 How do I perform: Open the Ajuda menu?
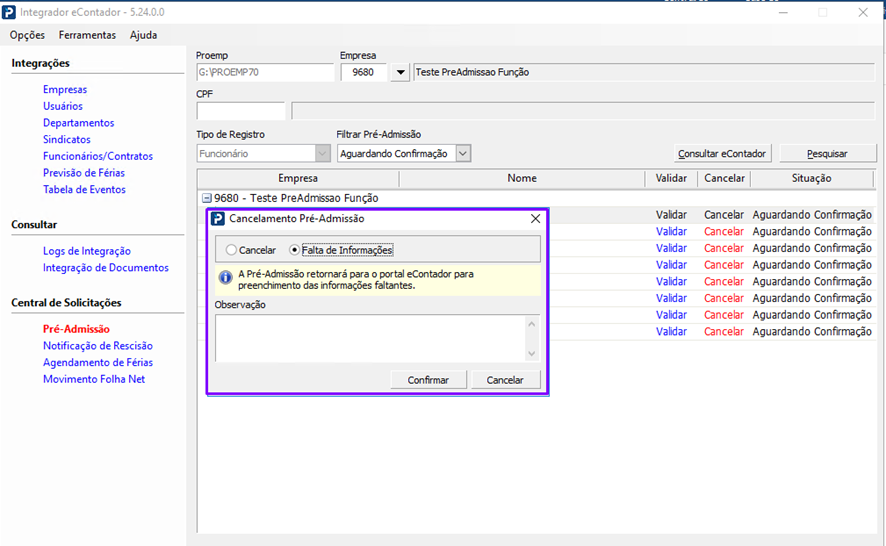tap(144, 35)
